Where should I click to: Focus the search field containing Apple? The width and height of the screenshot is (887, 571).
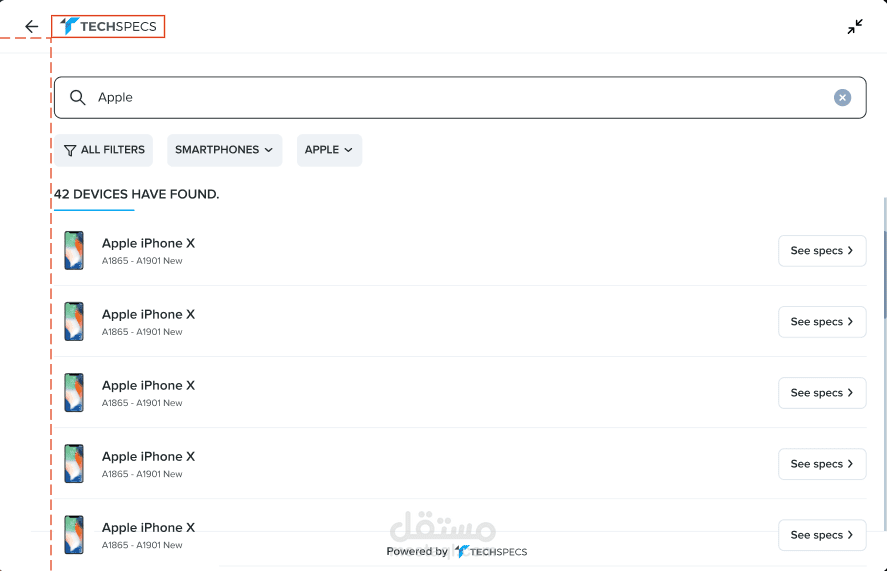pyautogui.click(x=460, y=97)
